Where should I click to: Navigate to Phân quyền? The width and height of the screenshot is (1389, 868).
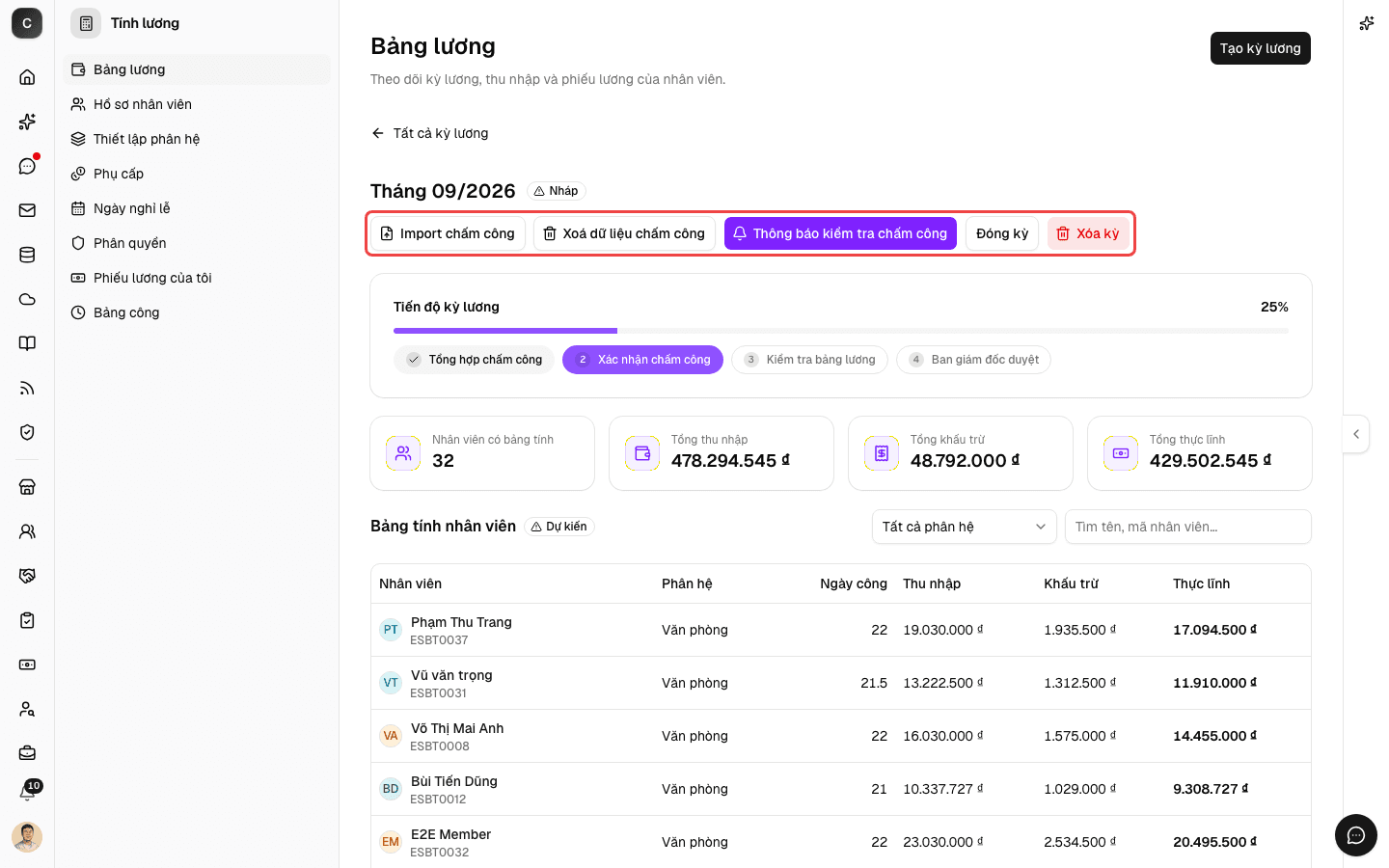click(197, 243)
